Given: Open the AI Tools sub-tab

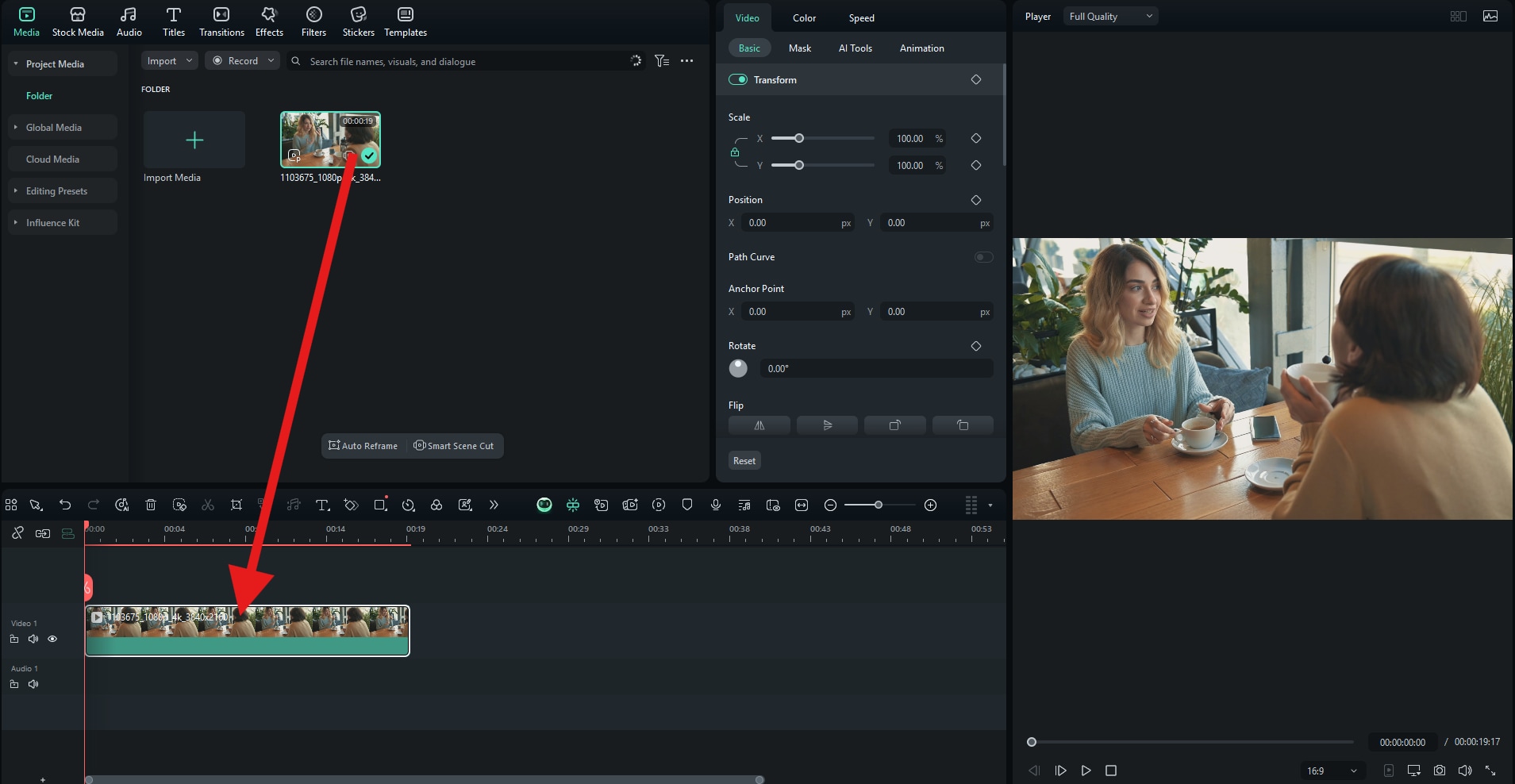Looking at the screenshot, I should coord(855,48).
